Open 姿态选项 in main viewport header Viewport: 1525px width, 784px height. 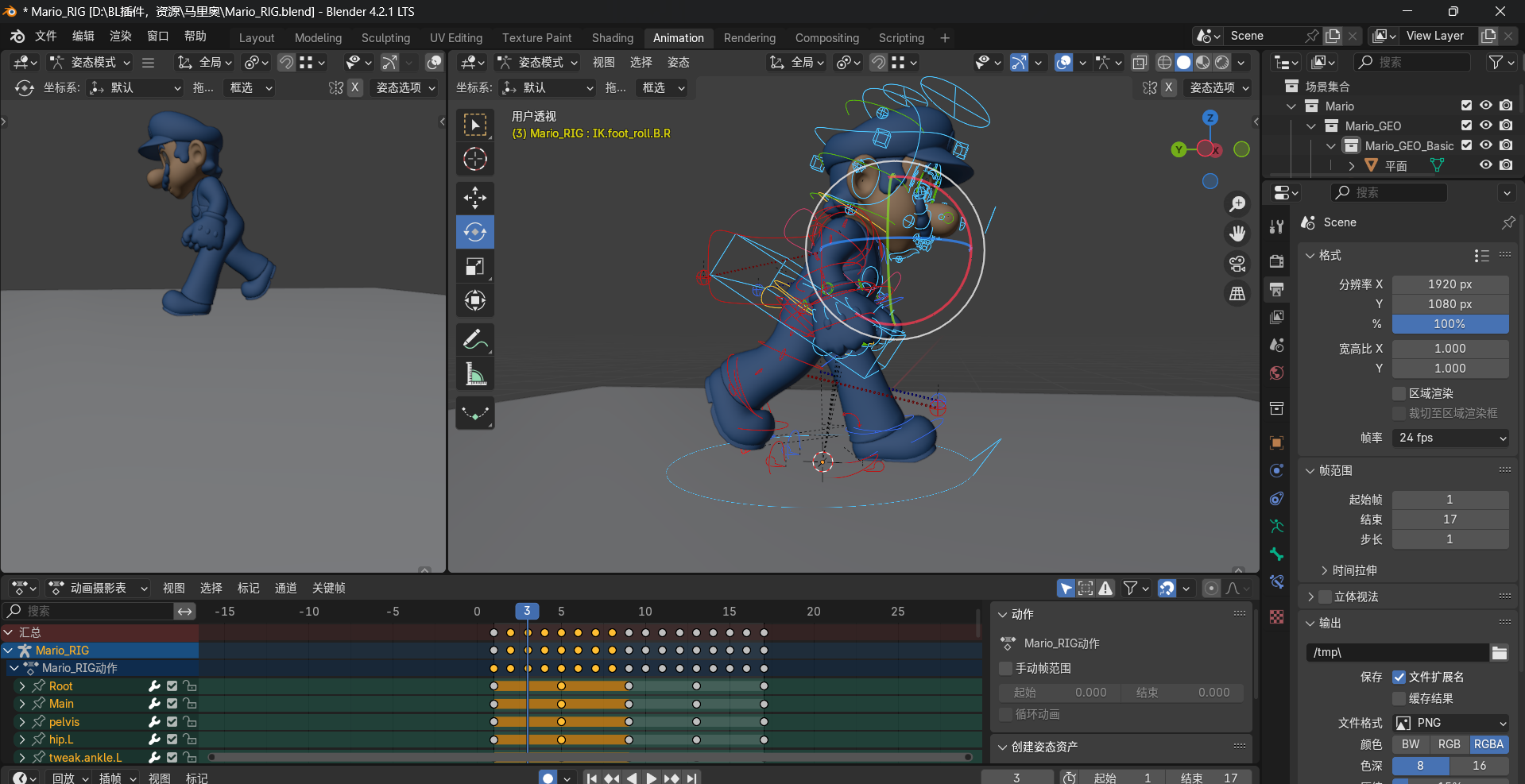coord(1217,87)
